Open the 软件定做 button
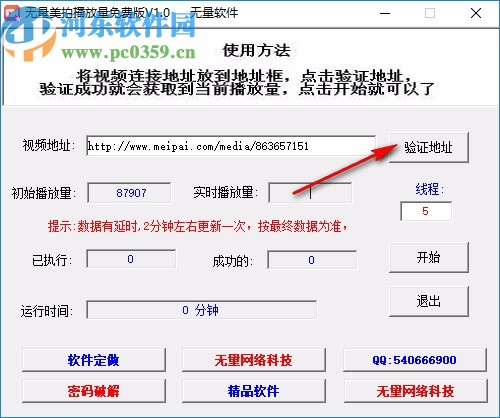Image resolution: width=500 pixels, height=418 pixels. [94, 360]
